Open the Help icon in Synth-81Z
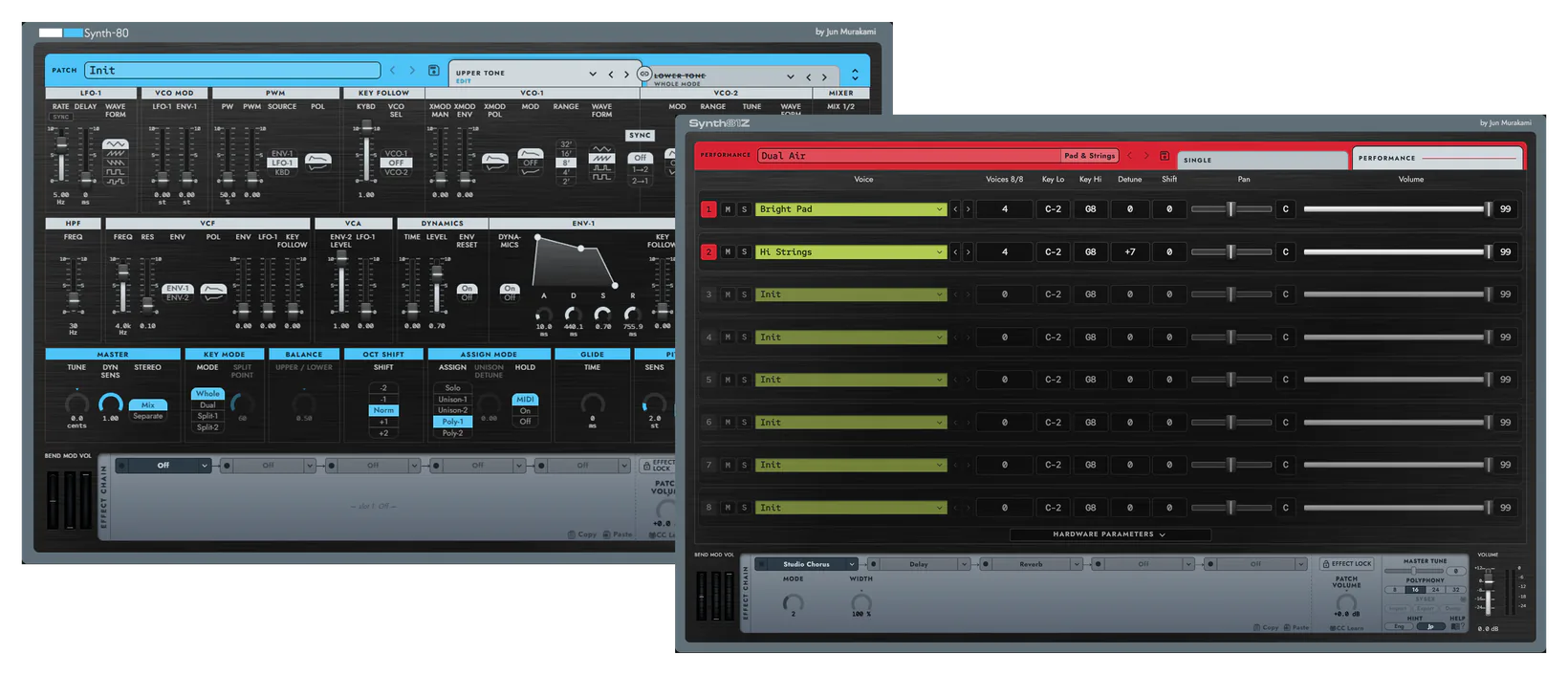The image size is (1568, 675). pos(1456,626)
